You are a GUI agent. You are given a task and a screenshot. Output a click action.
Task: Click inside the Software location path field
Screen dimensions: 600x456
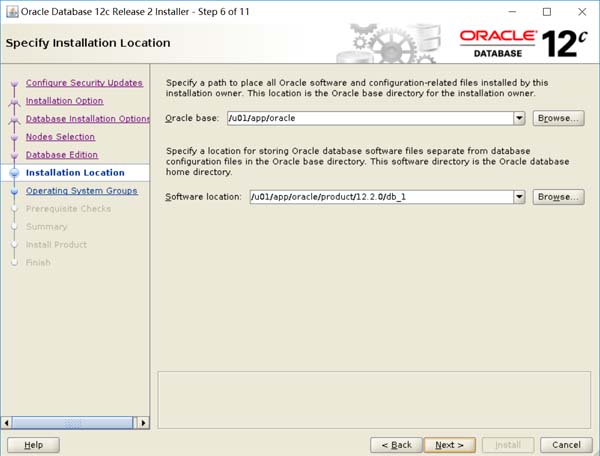pos(382,197)
